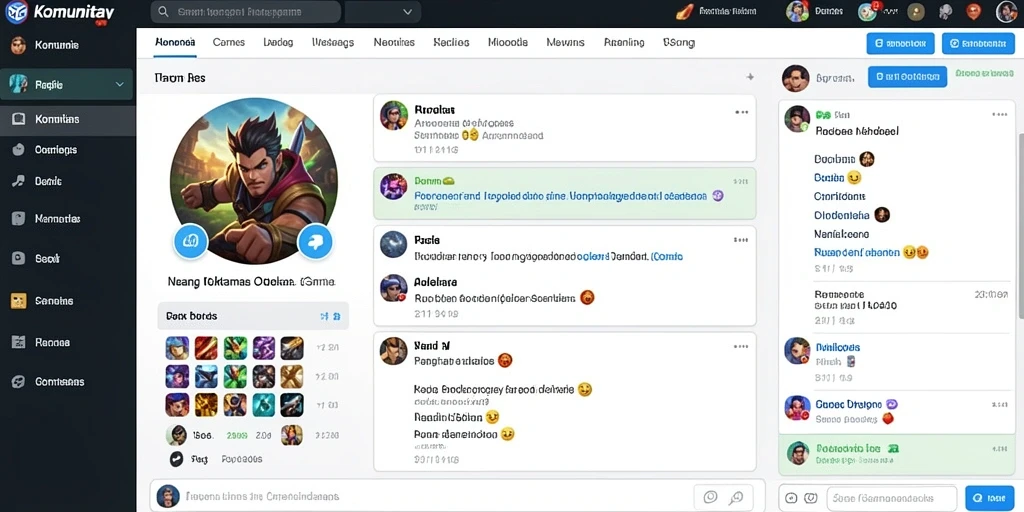
Task: Open the three-dot menu on 'Gaoec Druigne' chat row
Action: point(999,405)
